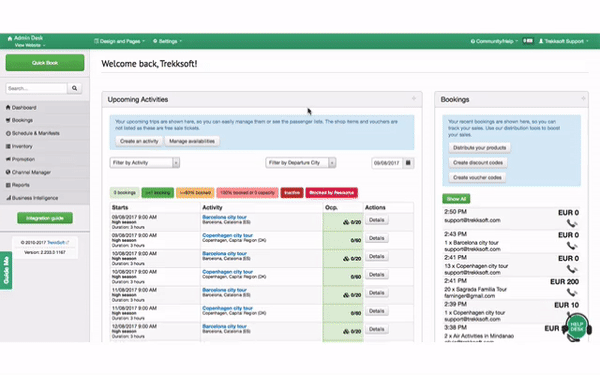Open 10/08/2017 Barcelona city tour link
The image size is (600, 375).
(x=224, y=253)
